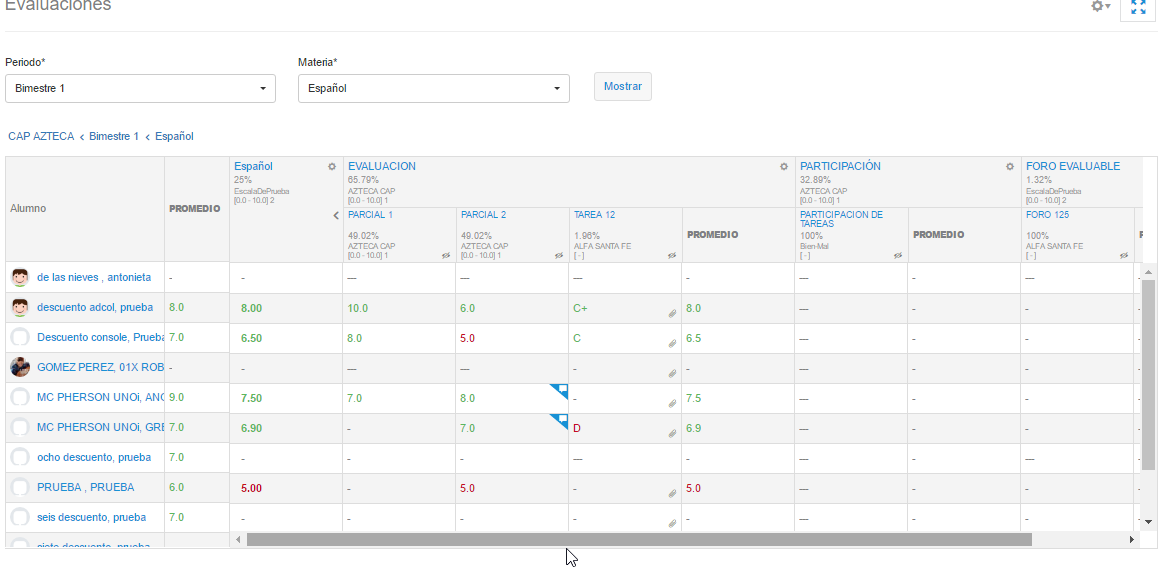Click the avatar of GOMEZ PEREZ
The height and width of the screenshot is (574, 1167).
coord(20,367)
